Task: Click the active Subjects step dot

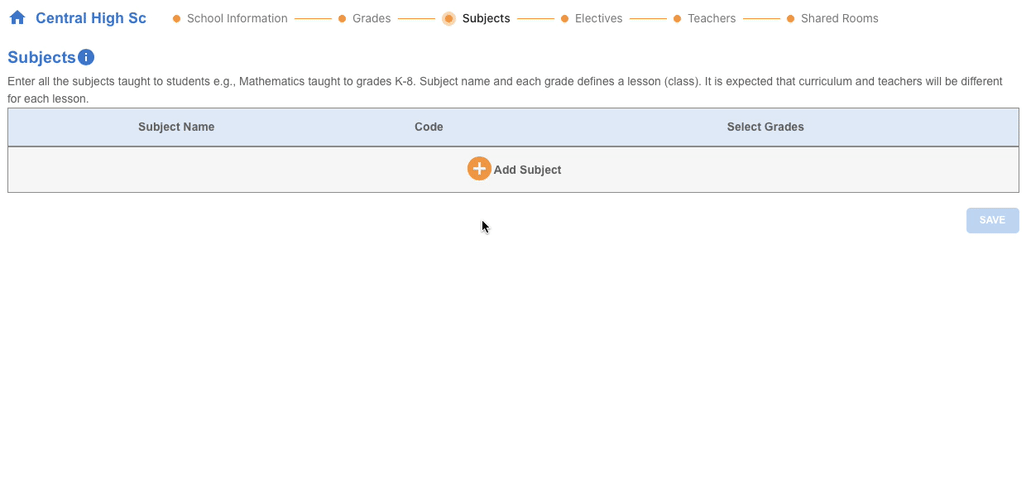Action: [x=448, y=18]
